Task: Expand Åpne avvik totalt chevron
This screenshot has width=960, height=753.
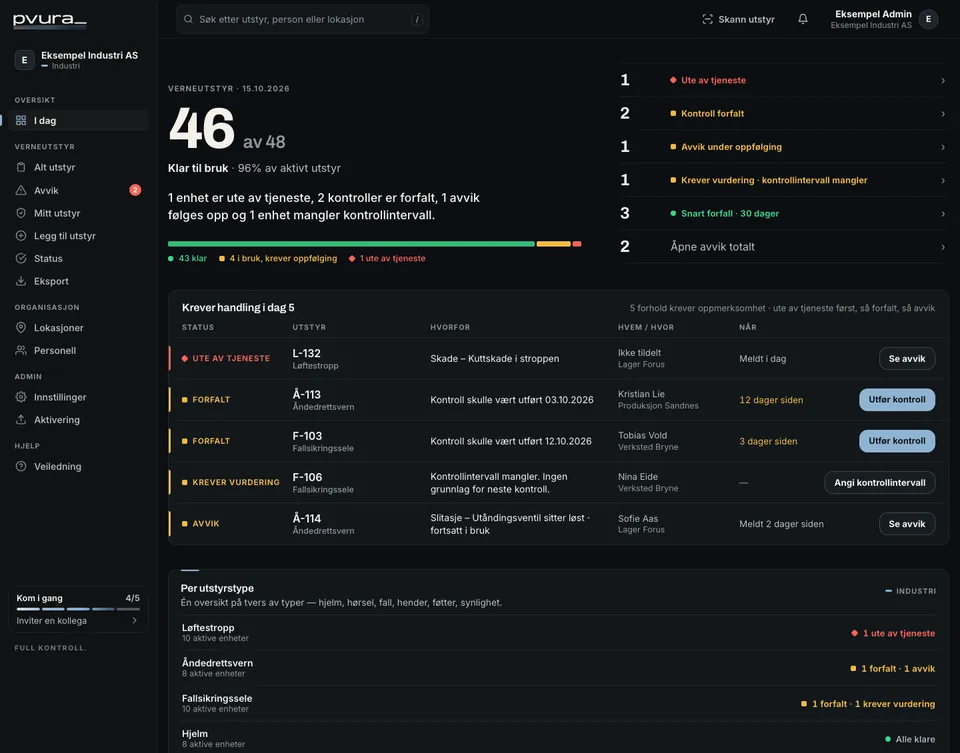Action: [x=943, y=247]
